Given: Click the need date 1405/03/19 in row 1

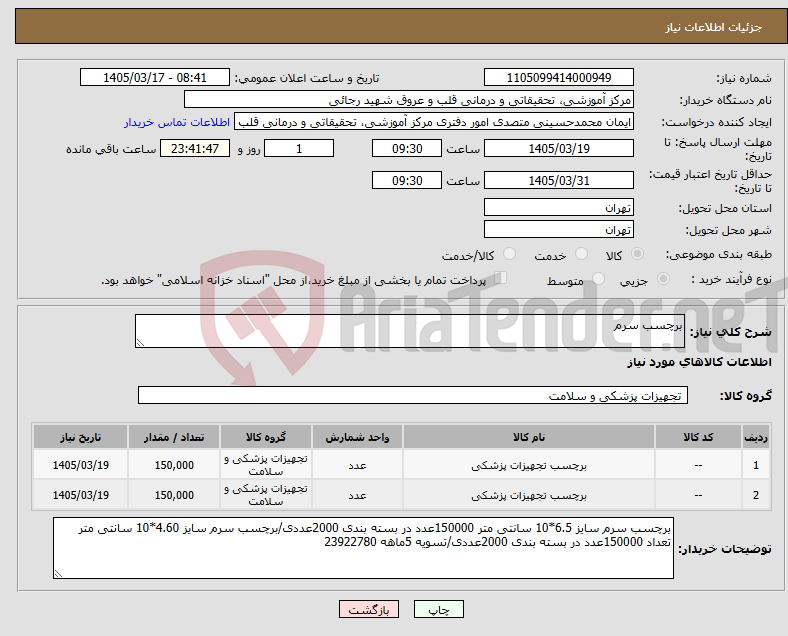Looking at the screenshot, I should point(80,465).
